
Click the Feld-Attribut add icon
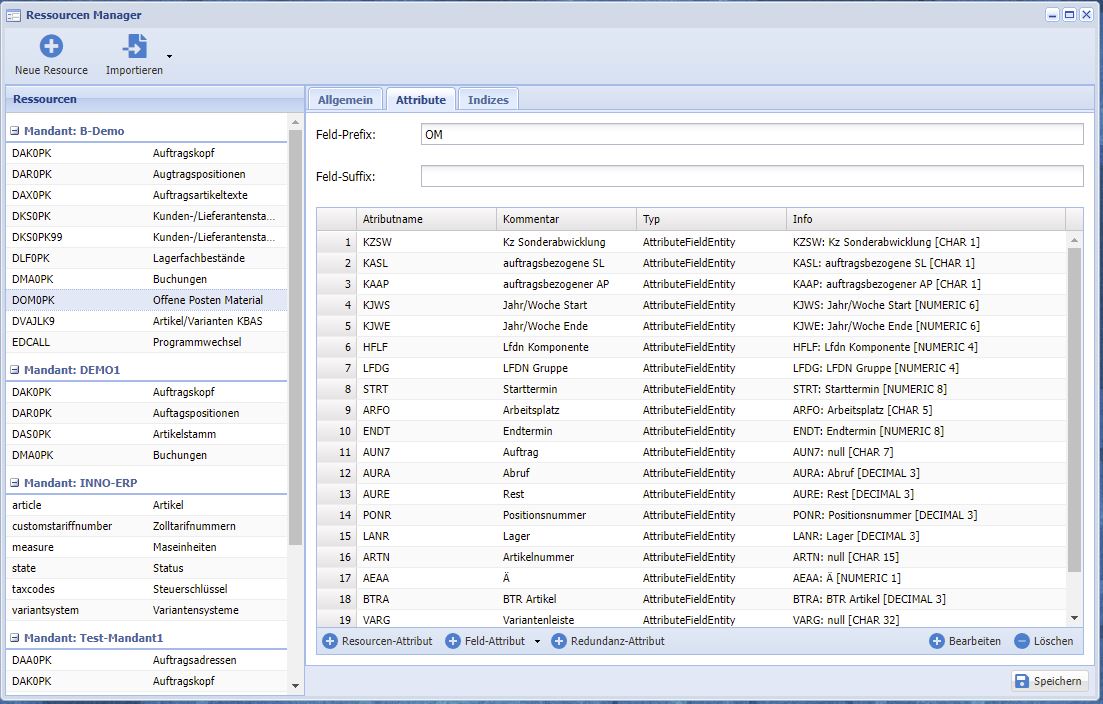click(453, 641)
